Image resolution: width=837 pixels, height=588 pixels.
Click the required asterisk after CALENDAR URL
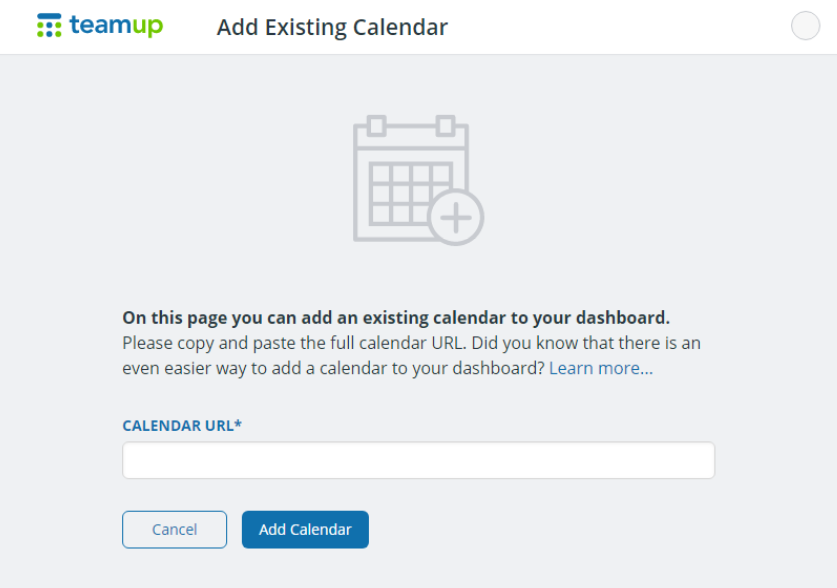coord(238,424)
